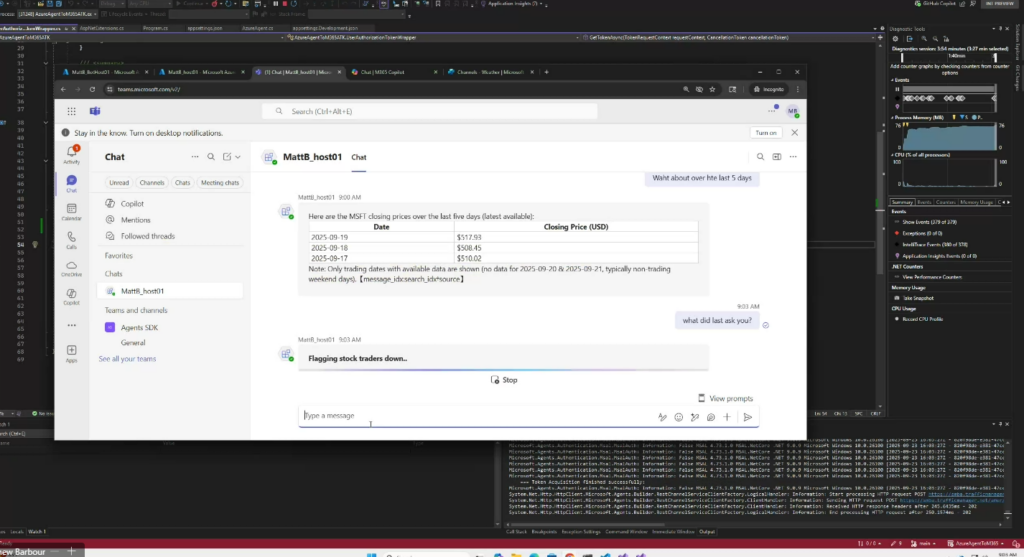This screenshot has width=1024, height=557.
Task: Select the Chat icon in Teams sidebar
Action: [72, 183]
